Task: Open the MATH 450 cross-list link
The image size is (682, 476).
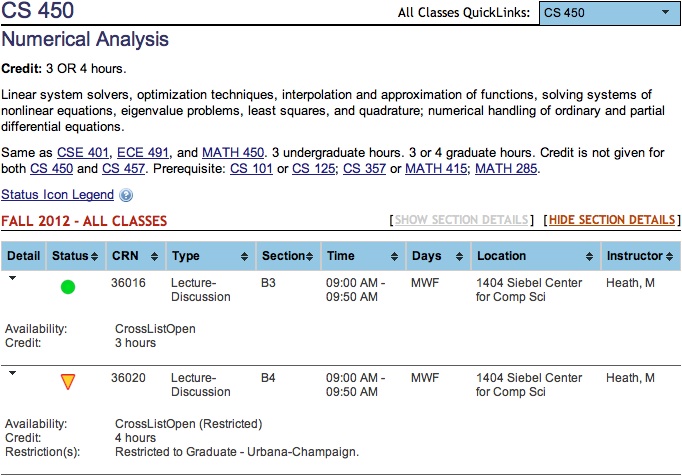Action: pyautogui.click(x=233, y=152)
